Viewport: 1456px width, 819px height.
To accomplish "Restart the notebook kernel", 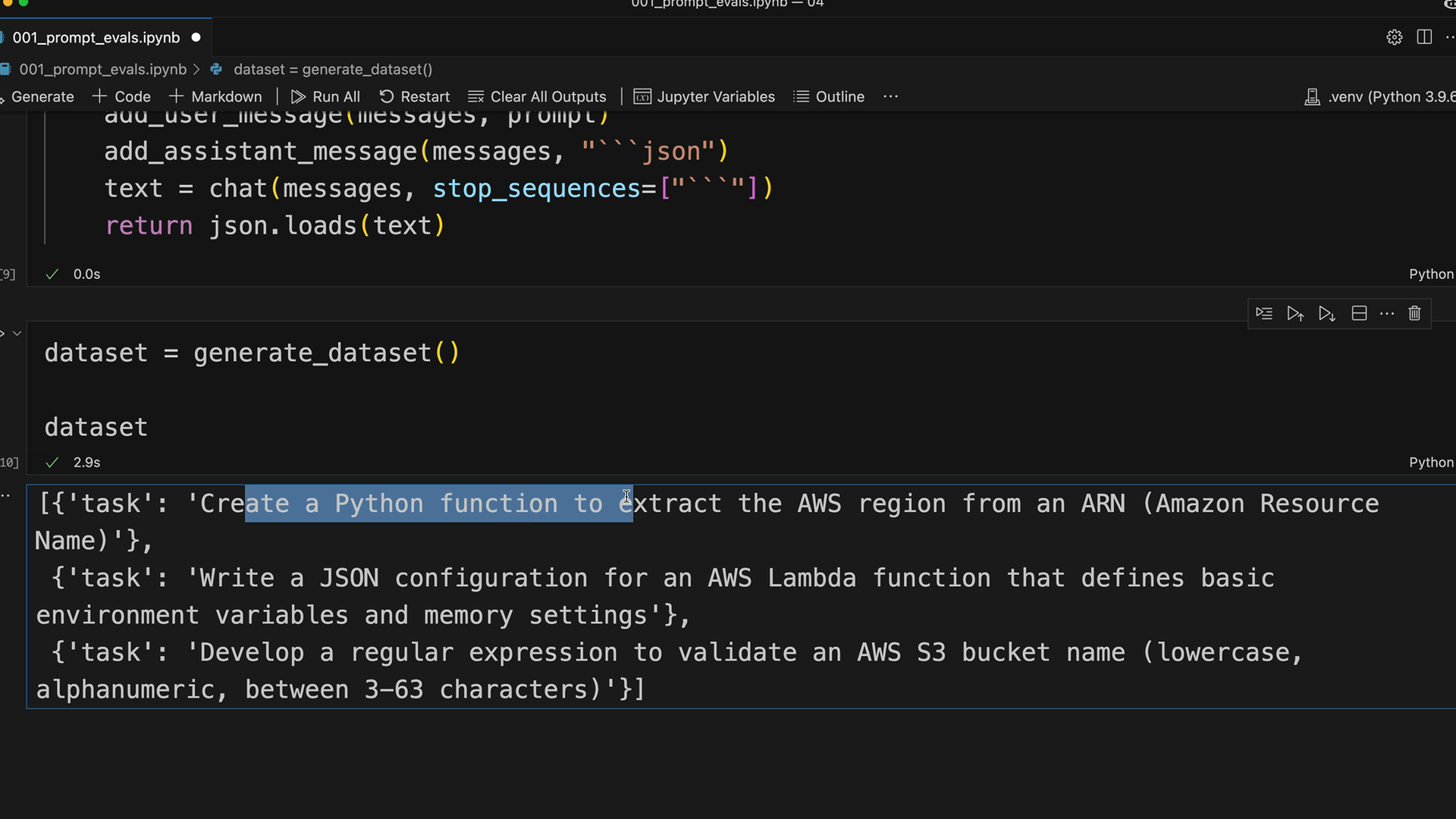I will pyautogui.click(x=414, y=96).
